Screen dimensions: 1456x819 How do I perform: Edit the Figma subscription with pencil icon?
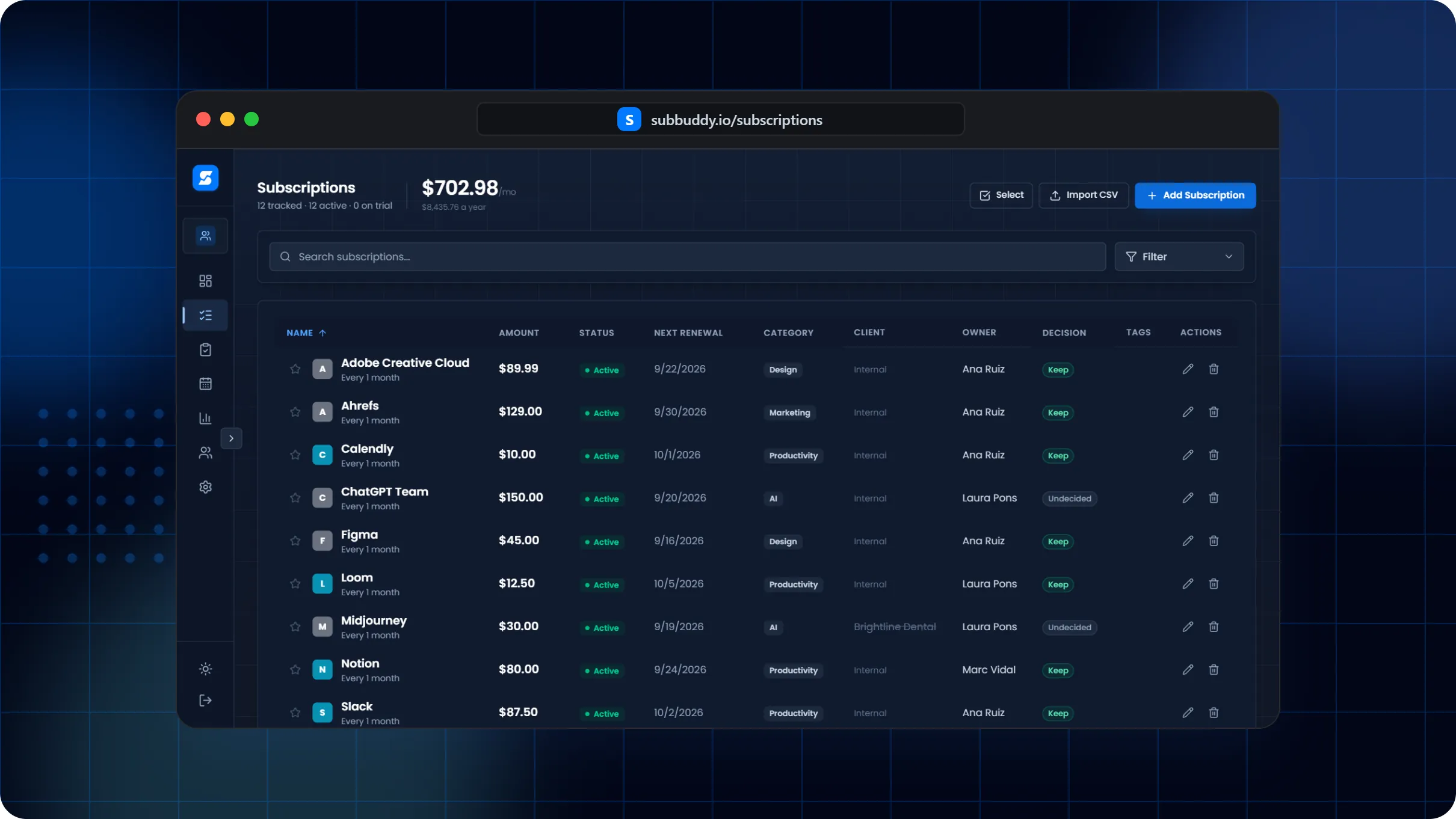(x=1188, y=541)
